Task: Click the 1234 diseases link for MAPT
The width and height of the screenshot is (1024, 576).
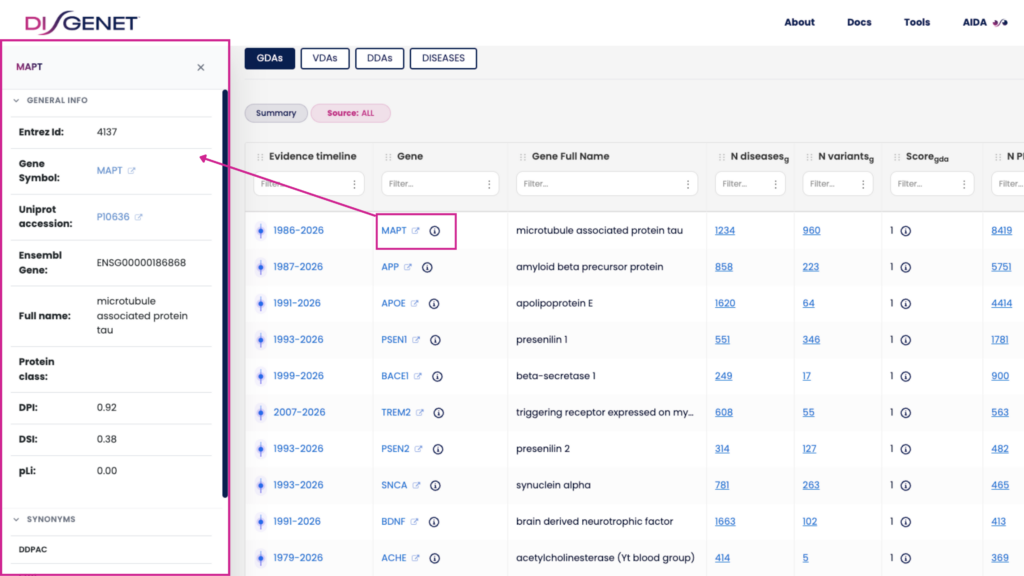Action: [x=724, y=231]
